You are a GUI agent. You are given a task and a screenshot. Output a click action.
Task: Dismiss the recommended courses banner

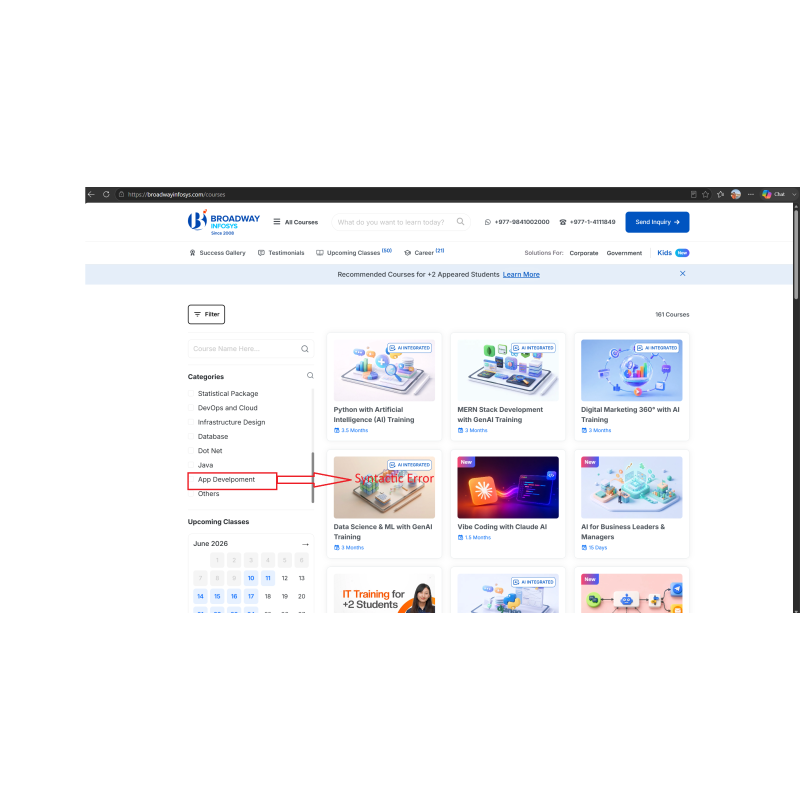pyautogui.click(x=683, y=274)
